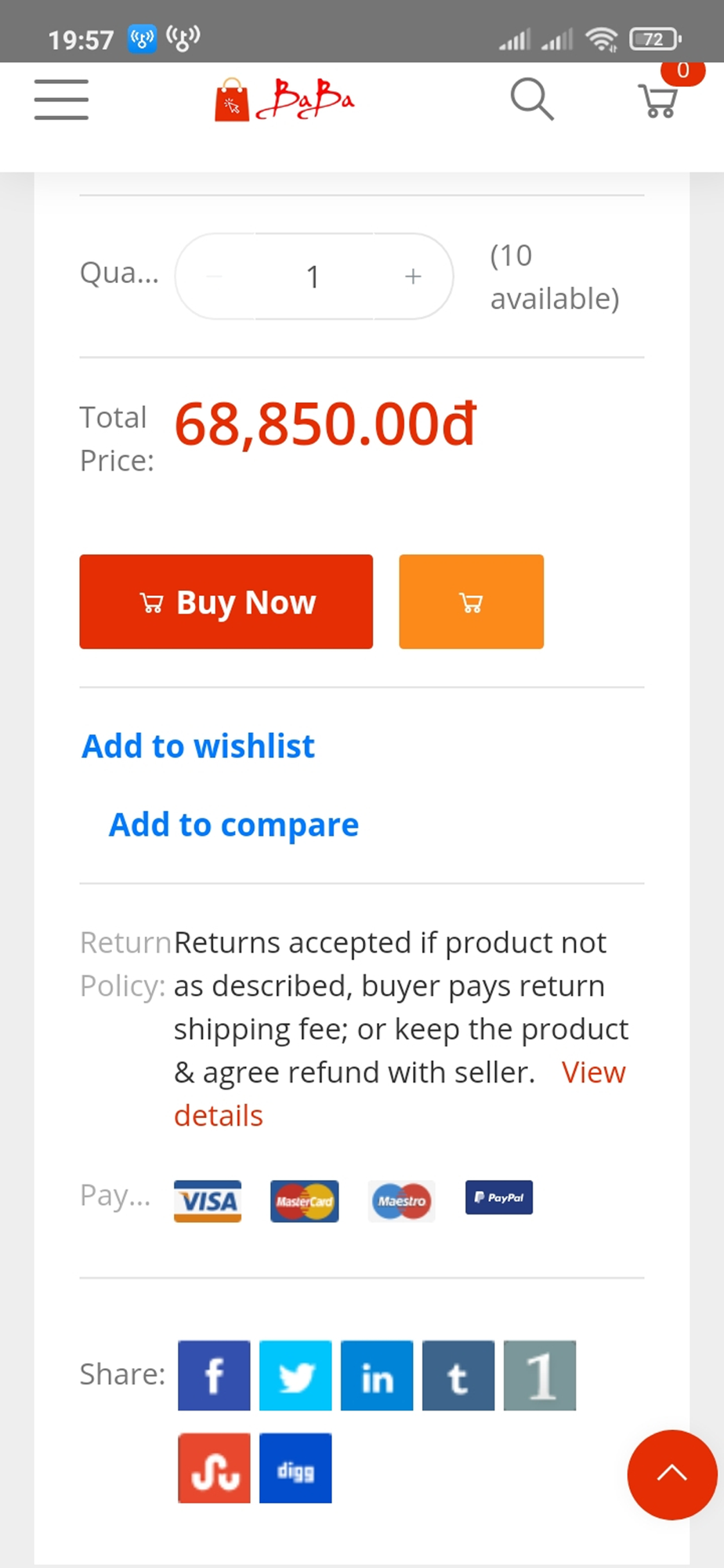Increase quantity with plus button
This screenshot has height=1568, width=724.
(413, 276)
